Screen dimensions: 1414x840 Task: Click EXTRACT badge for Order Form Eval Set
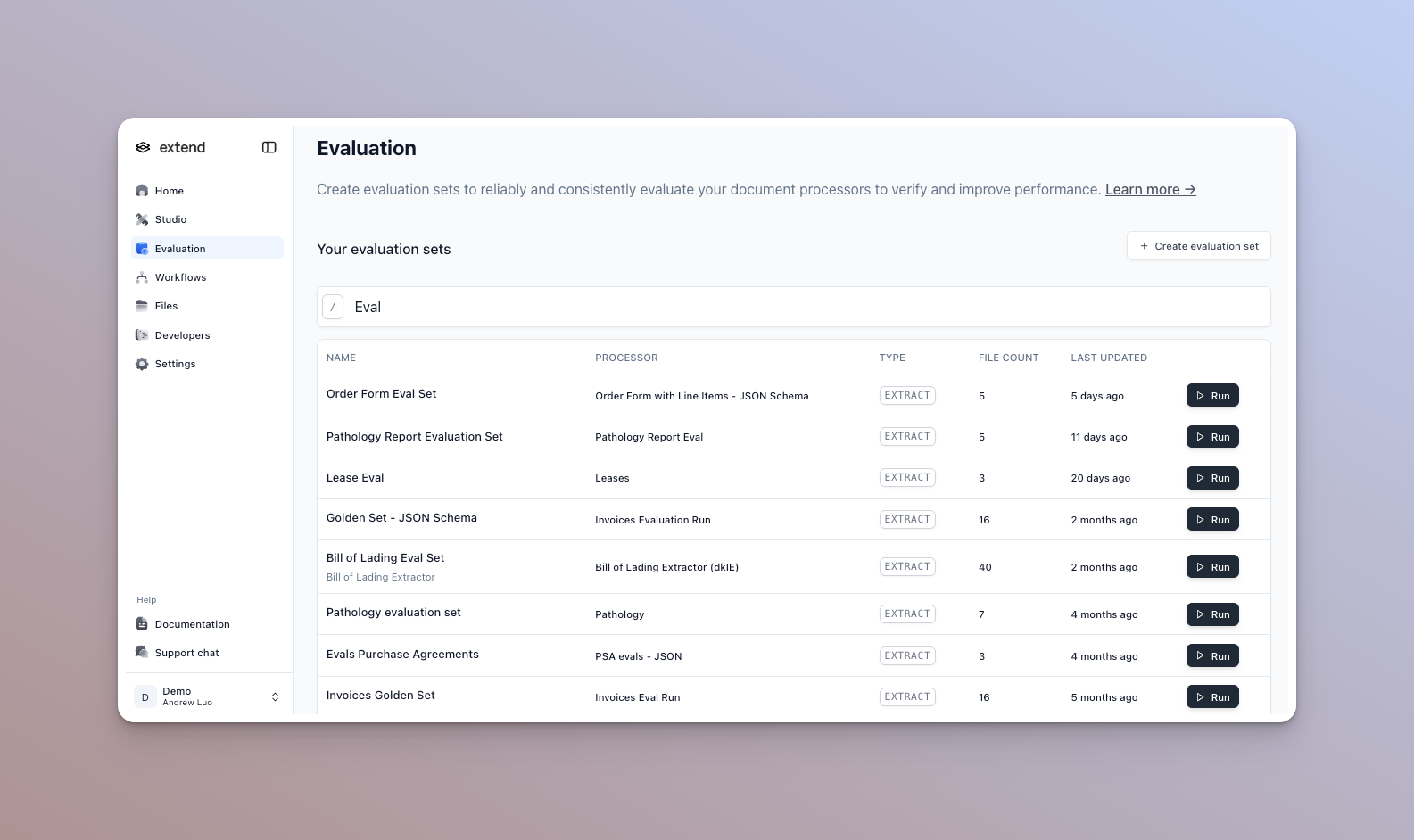(907, 395)
